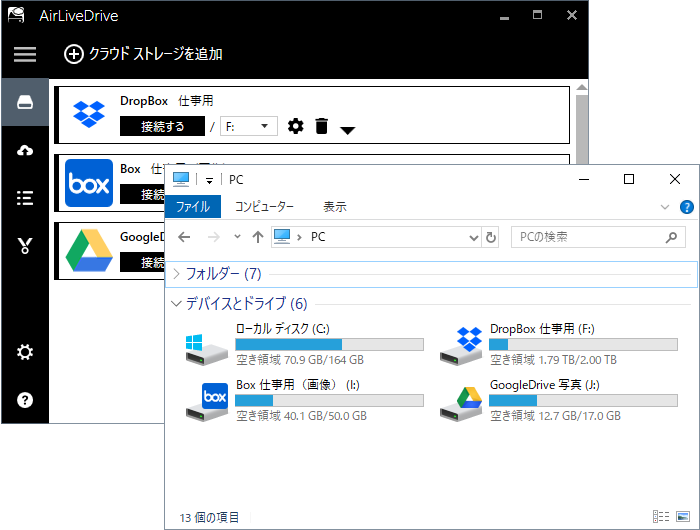
Task: Click 'DropBox 仕事用' title in AirLiveDrive
Action: click(167, 101)
